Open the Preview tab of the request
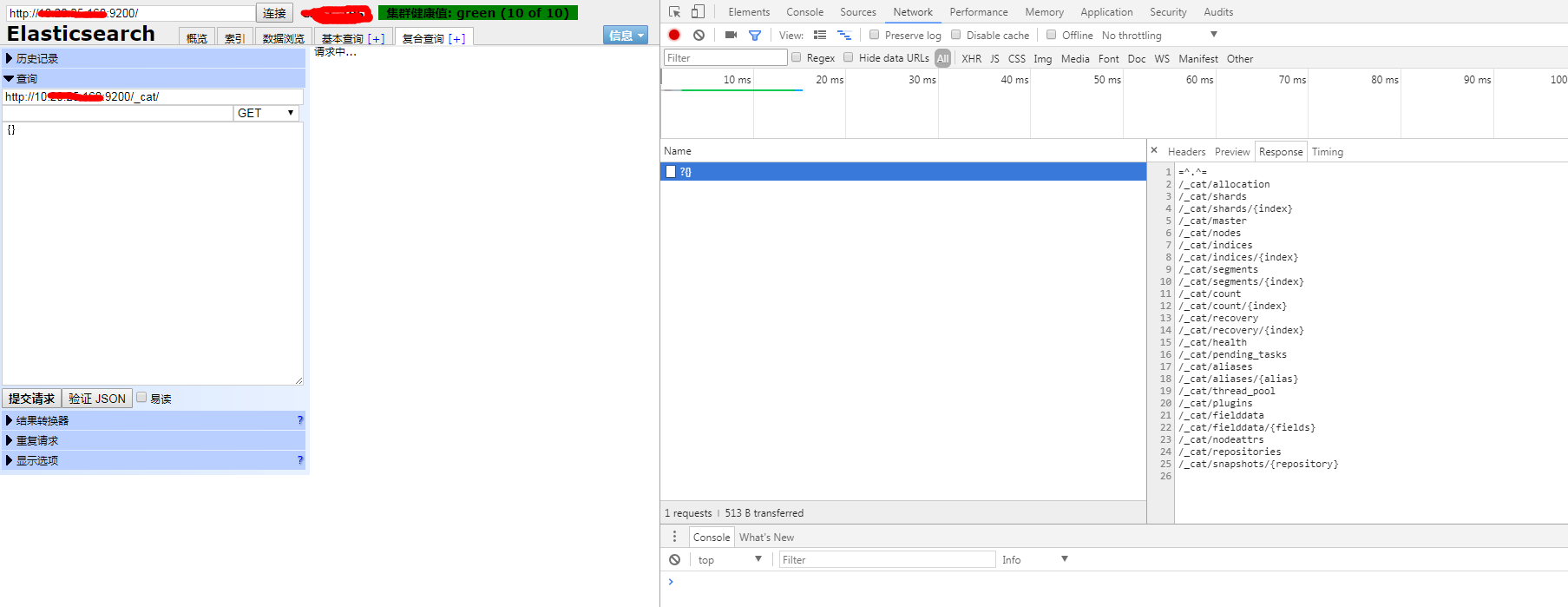Image resolution: width=1568 pixels, height=607 pixels. 1232,152
